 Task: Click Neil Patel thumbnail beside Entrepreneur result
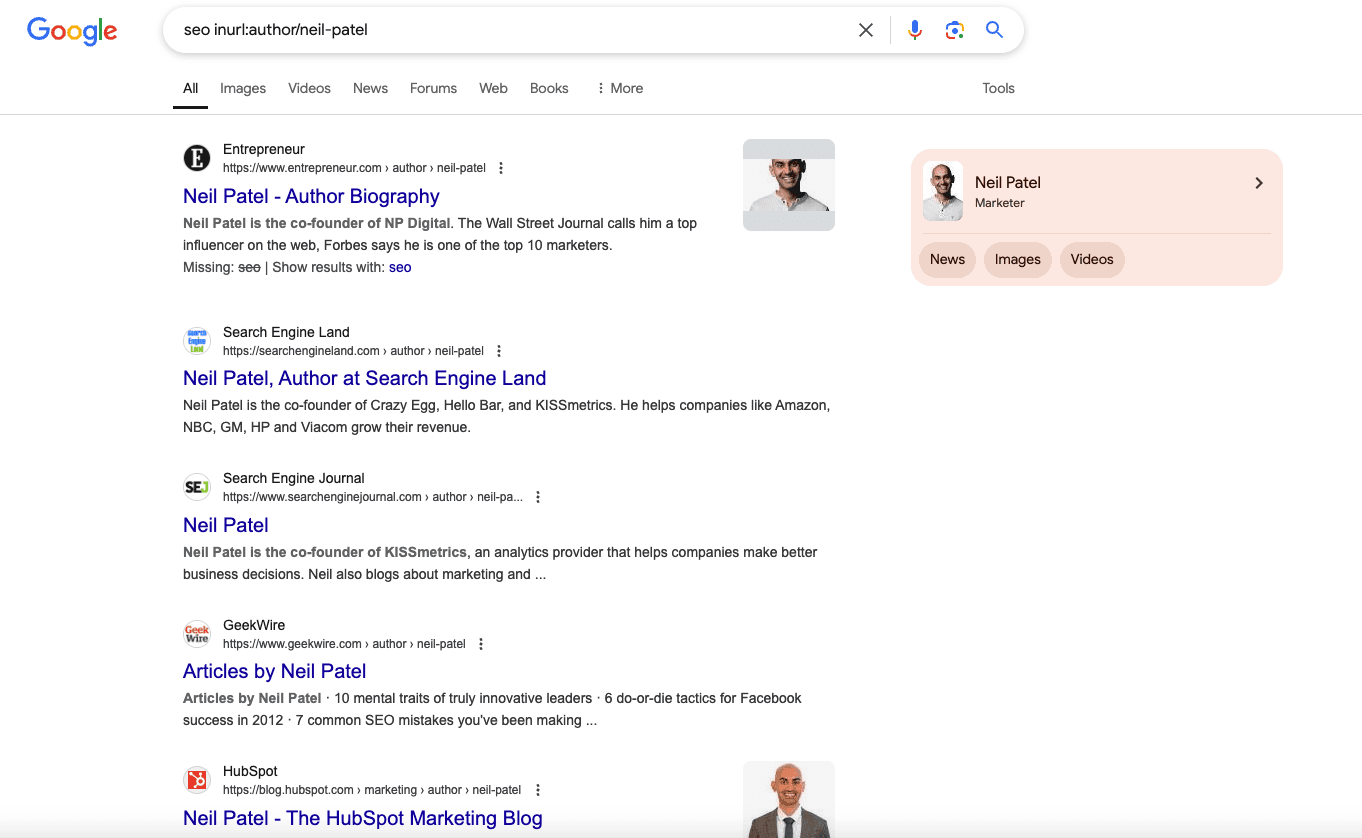pos(788,185)
